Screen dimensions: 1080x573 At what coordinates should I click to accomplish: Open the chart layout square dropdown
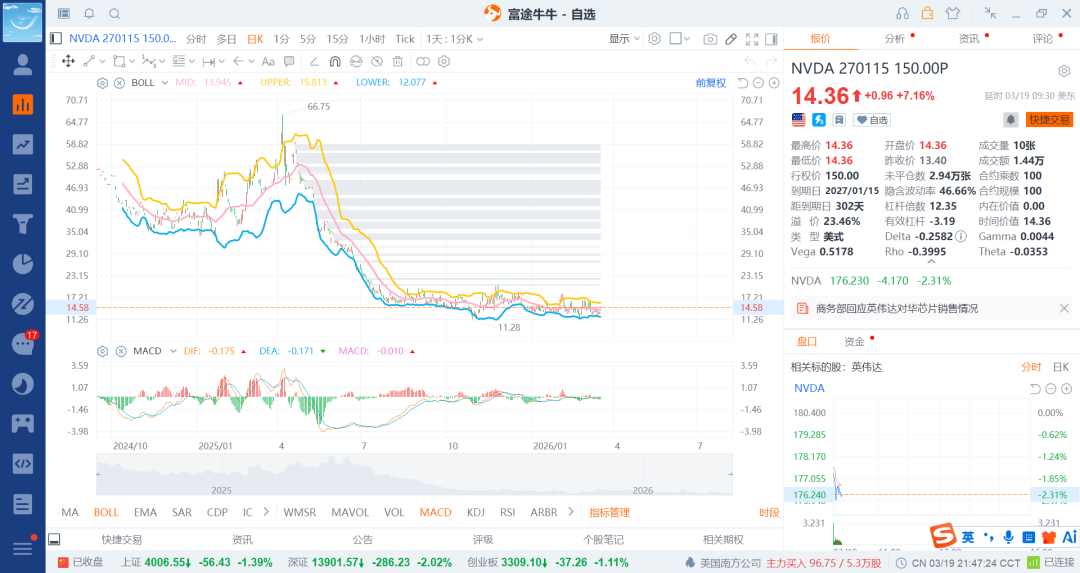(x=680, y=39)
